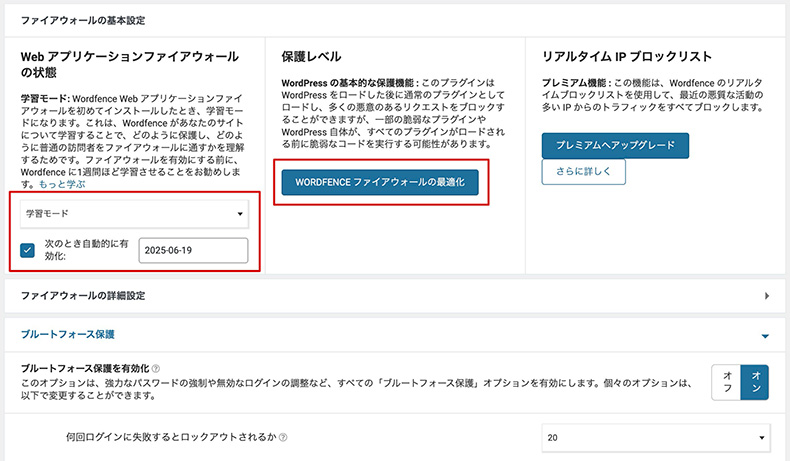Collapse ブルートフォース保護 section arrow
Viewport: 790px width, 461px height.
click(x=765, y=336)
